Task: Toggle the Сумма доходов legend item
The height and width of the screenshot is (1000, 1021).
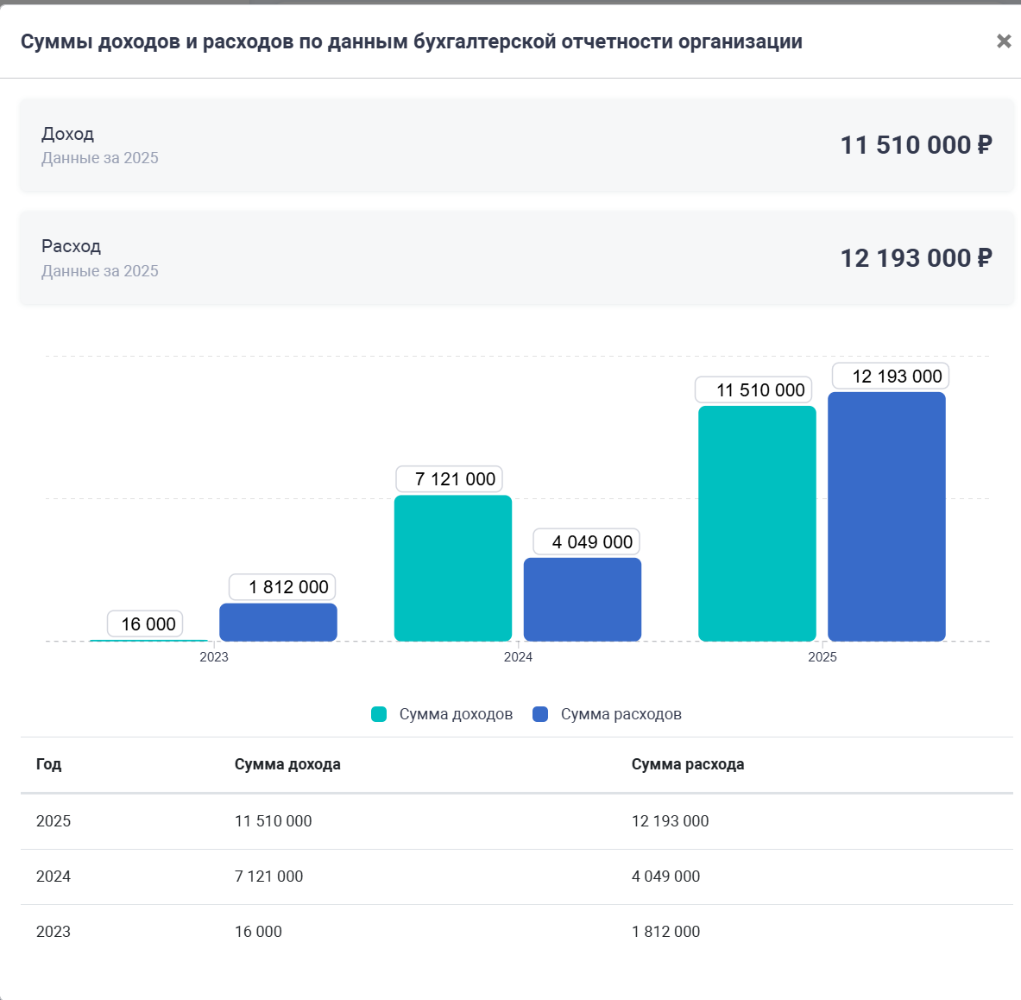Action: click(441, 714)
